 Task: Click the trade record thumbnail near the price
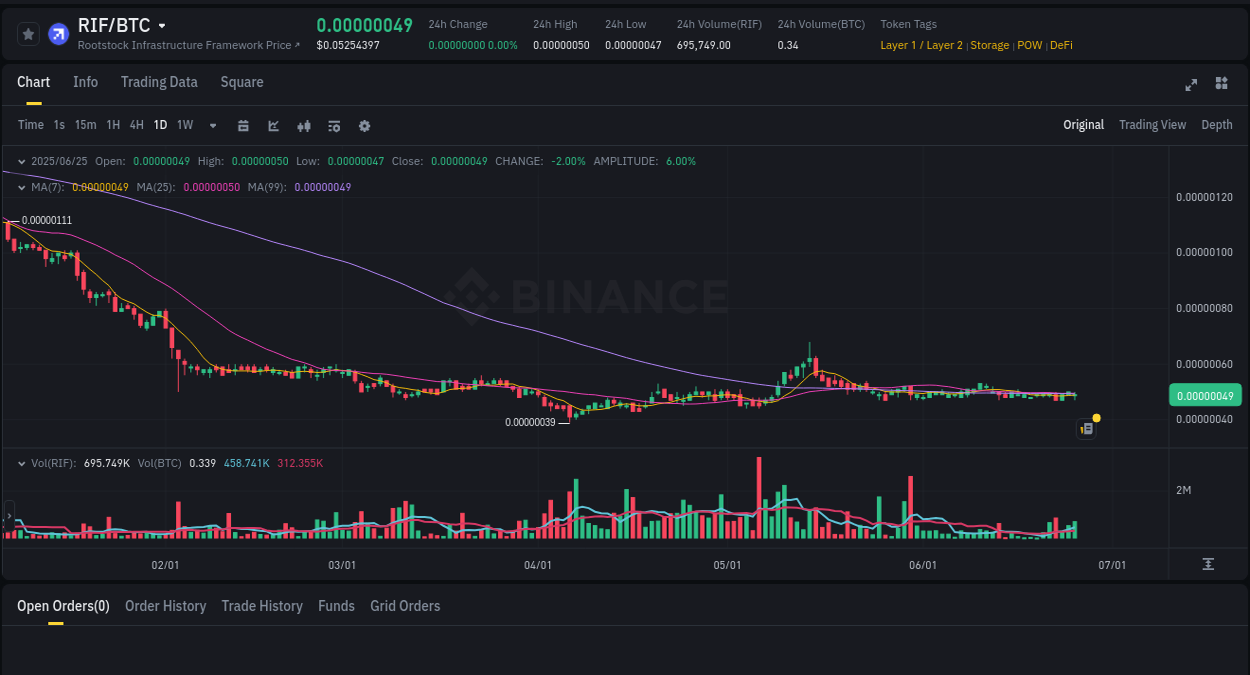[x=1087, y=428]
